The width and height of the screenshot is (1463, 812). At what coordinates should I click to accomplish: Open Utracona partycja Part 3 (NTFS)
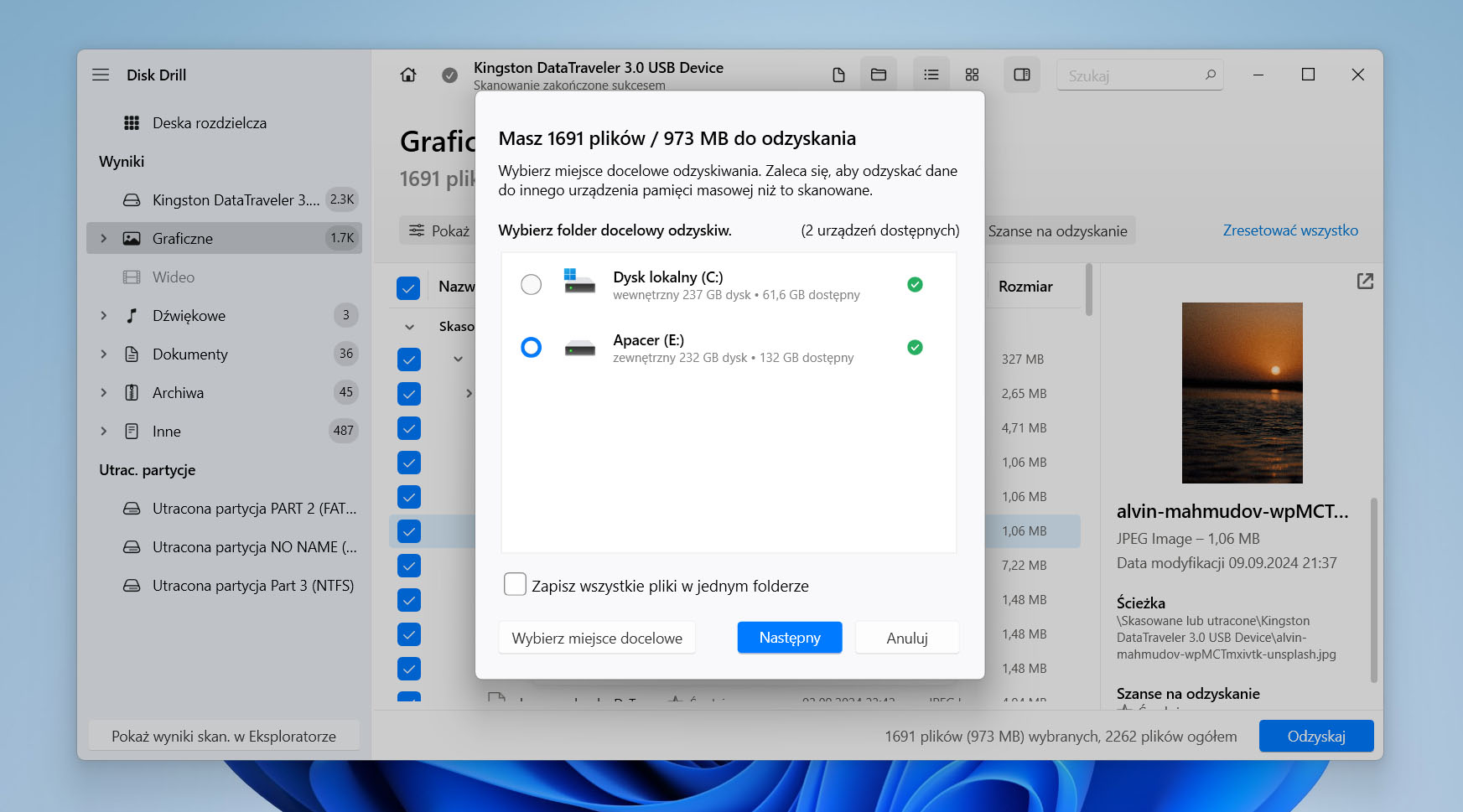(x=224, y=585)
